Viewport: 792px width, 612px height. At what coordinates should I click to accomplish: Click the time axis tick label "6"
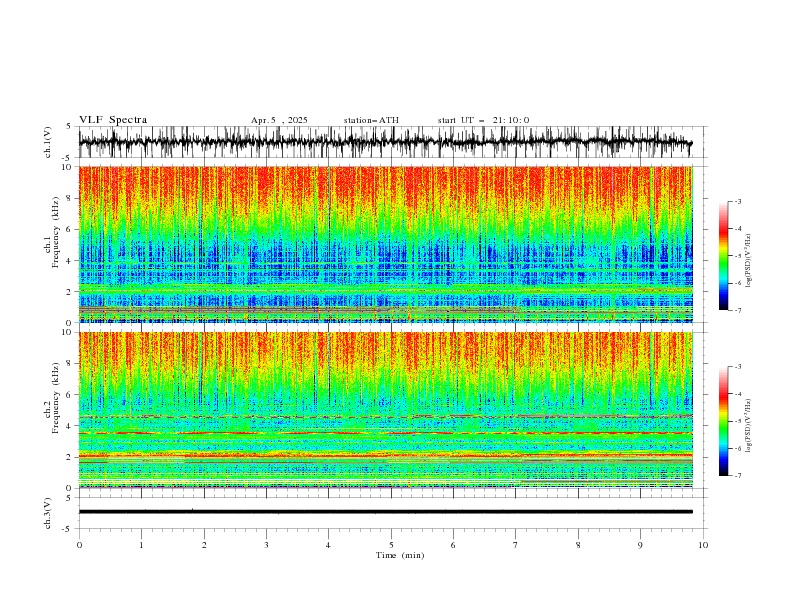click(x=453, y=545)
